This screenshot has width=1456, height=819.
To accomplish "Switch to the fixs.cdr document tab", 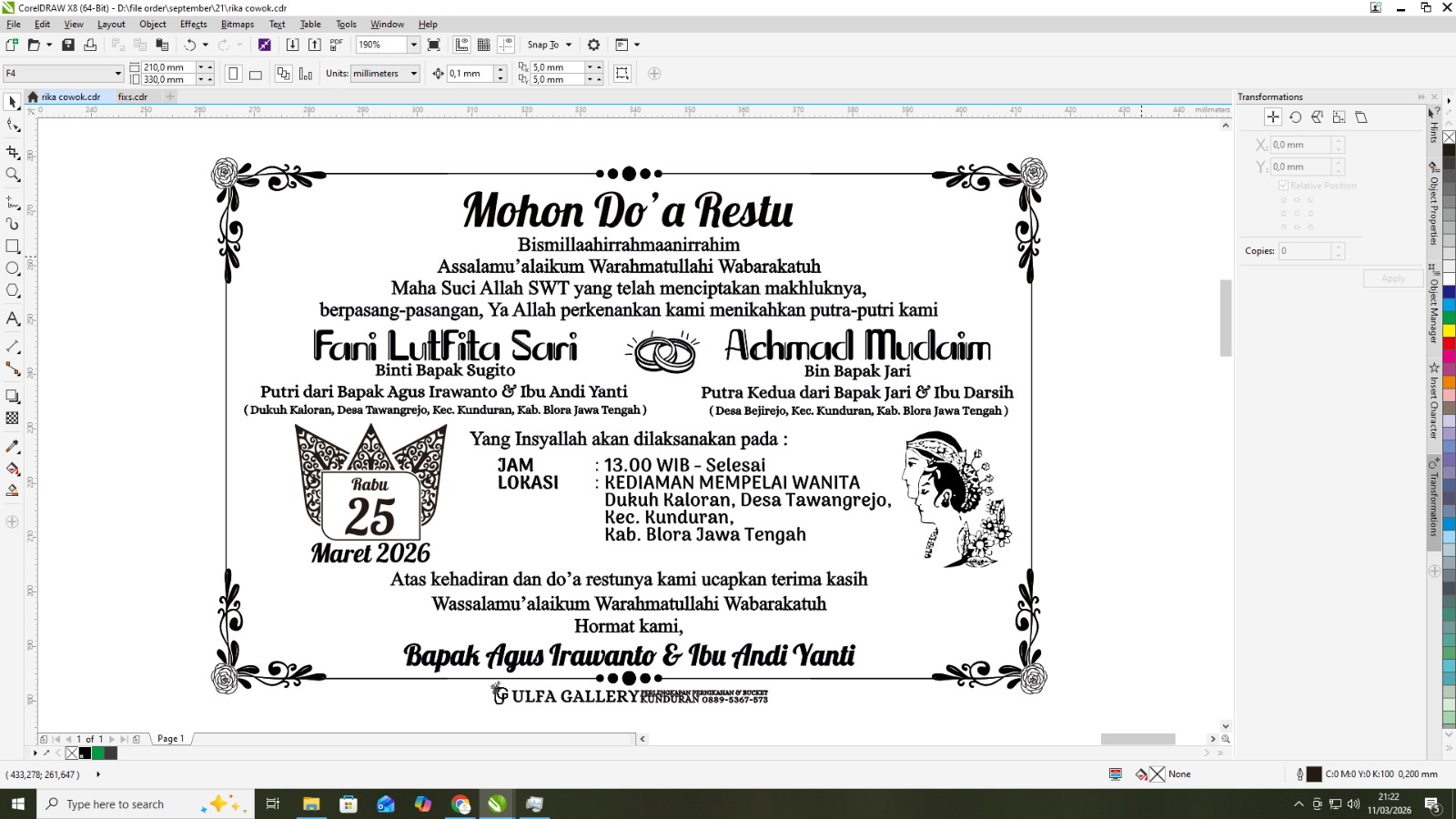I will [x=132, y=96].
